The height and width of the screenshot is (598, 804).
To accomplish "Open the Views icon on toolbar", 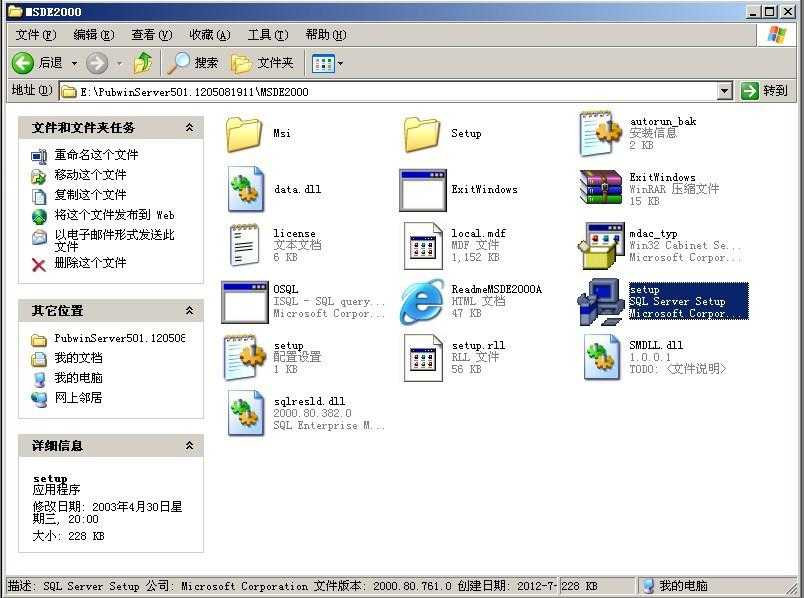I will click(x=323, y=64).
